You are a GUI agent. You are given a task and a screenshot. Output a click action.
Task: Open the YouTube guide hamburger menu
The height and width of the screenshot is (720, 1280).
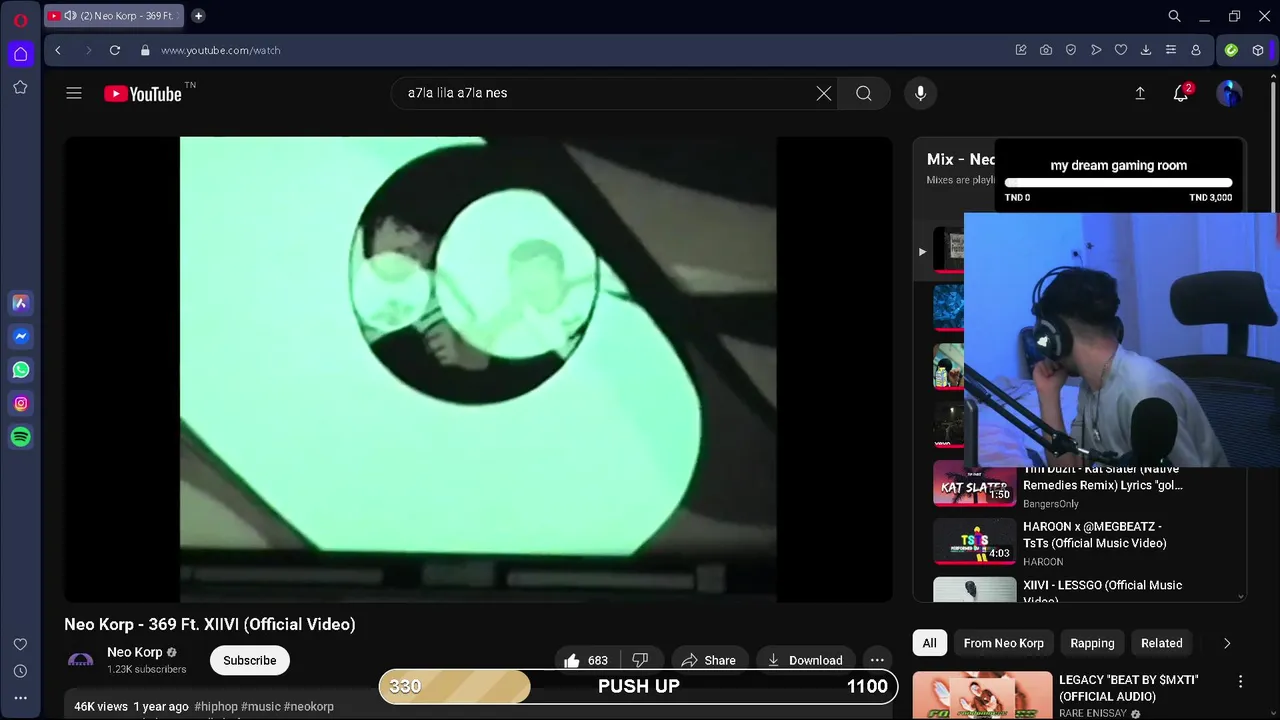[74, 93]
